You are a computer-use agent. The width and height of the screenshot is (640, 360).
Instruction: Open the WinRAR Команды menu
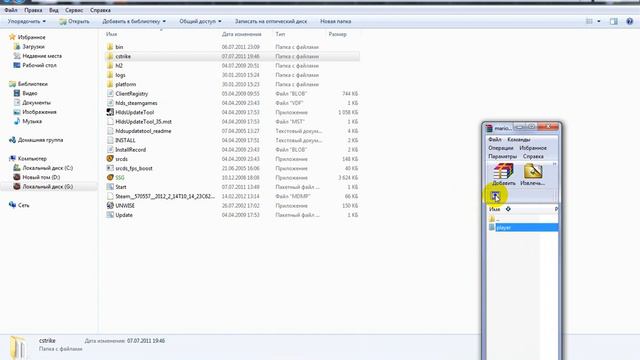[519, 140]
